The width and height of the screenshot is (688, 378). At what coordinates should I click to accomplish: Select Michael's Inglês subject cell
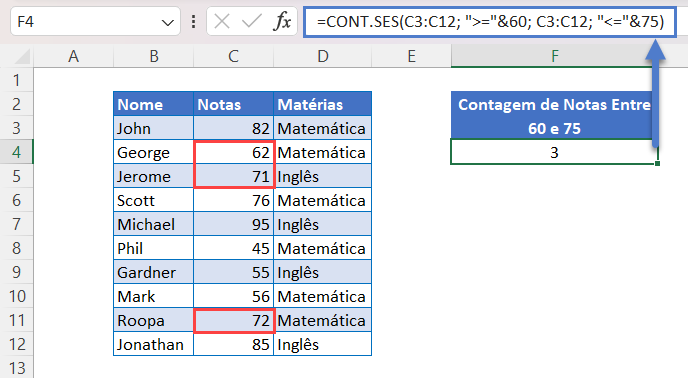(x=322, y=224)
